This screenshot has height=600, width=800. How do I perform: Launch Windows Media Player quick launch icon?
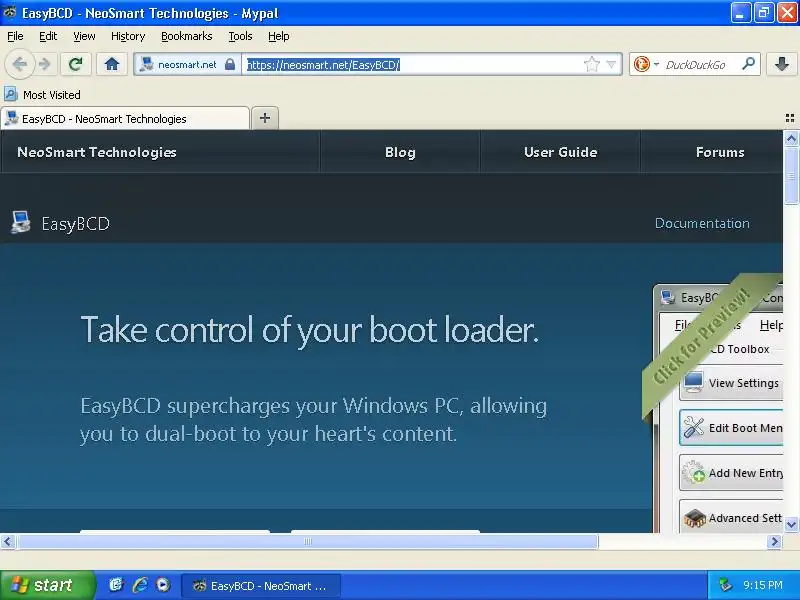pyautogui.click(x=163, y=585)
